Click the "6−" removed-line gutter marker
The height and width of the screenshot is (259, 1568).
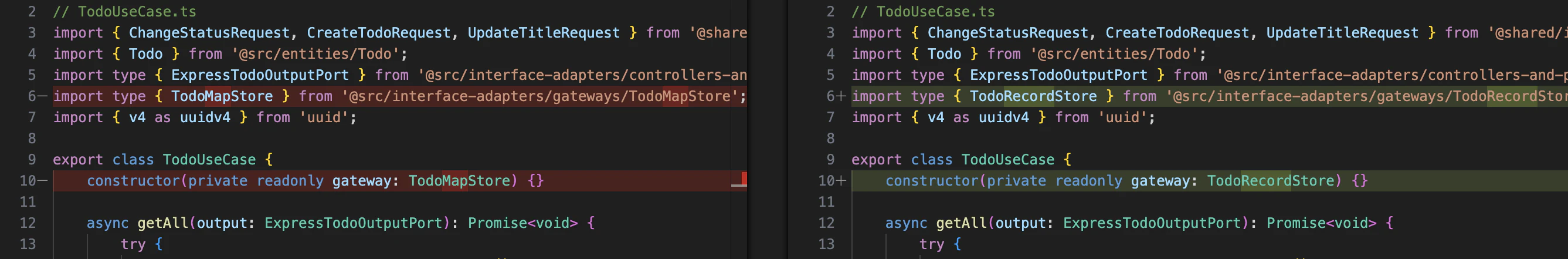pyautogui.click(x=37, y=96)
